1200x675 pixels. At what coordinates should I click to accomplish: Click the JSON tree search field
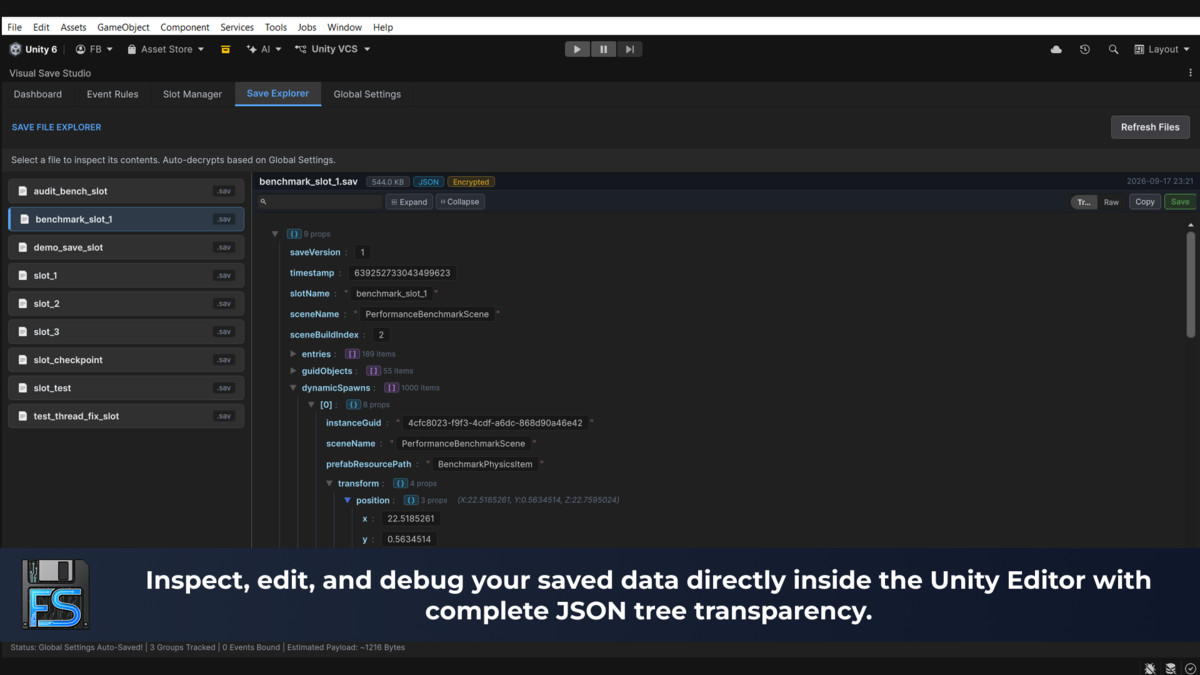tap(320, 202)
